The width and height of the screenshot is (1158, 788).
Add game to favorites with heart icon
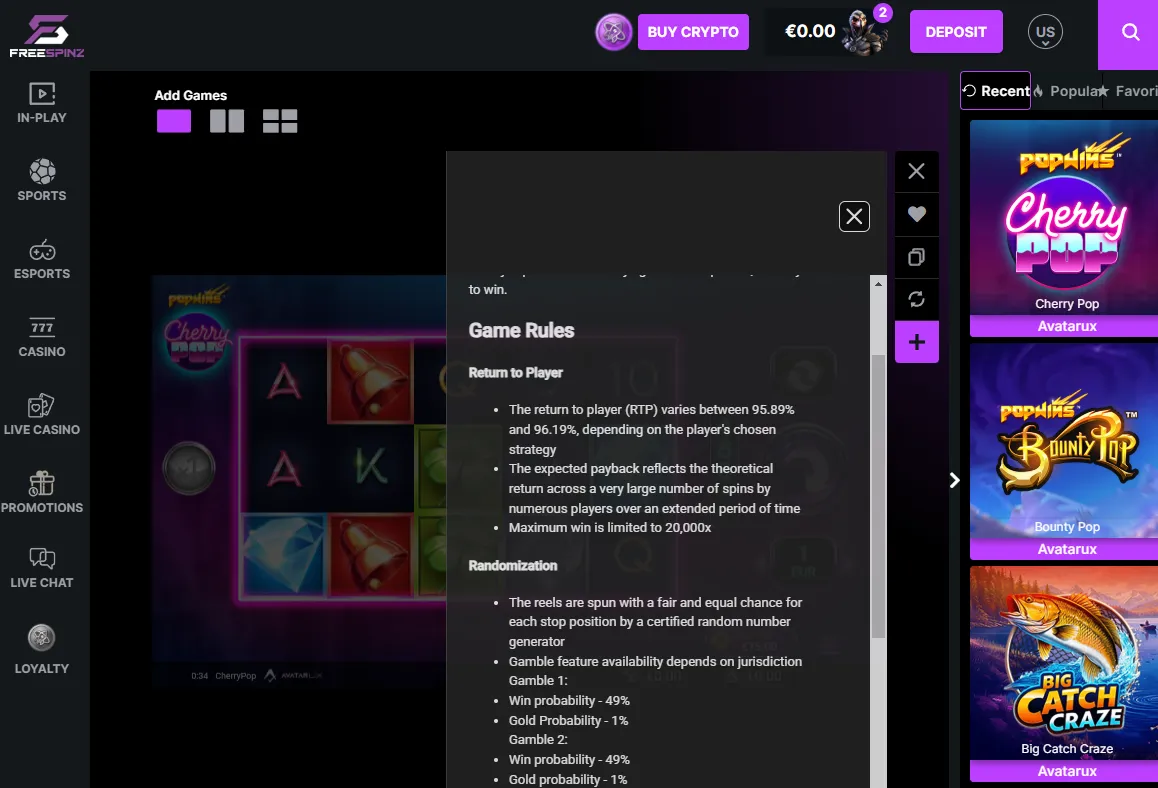[917, 214]
